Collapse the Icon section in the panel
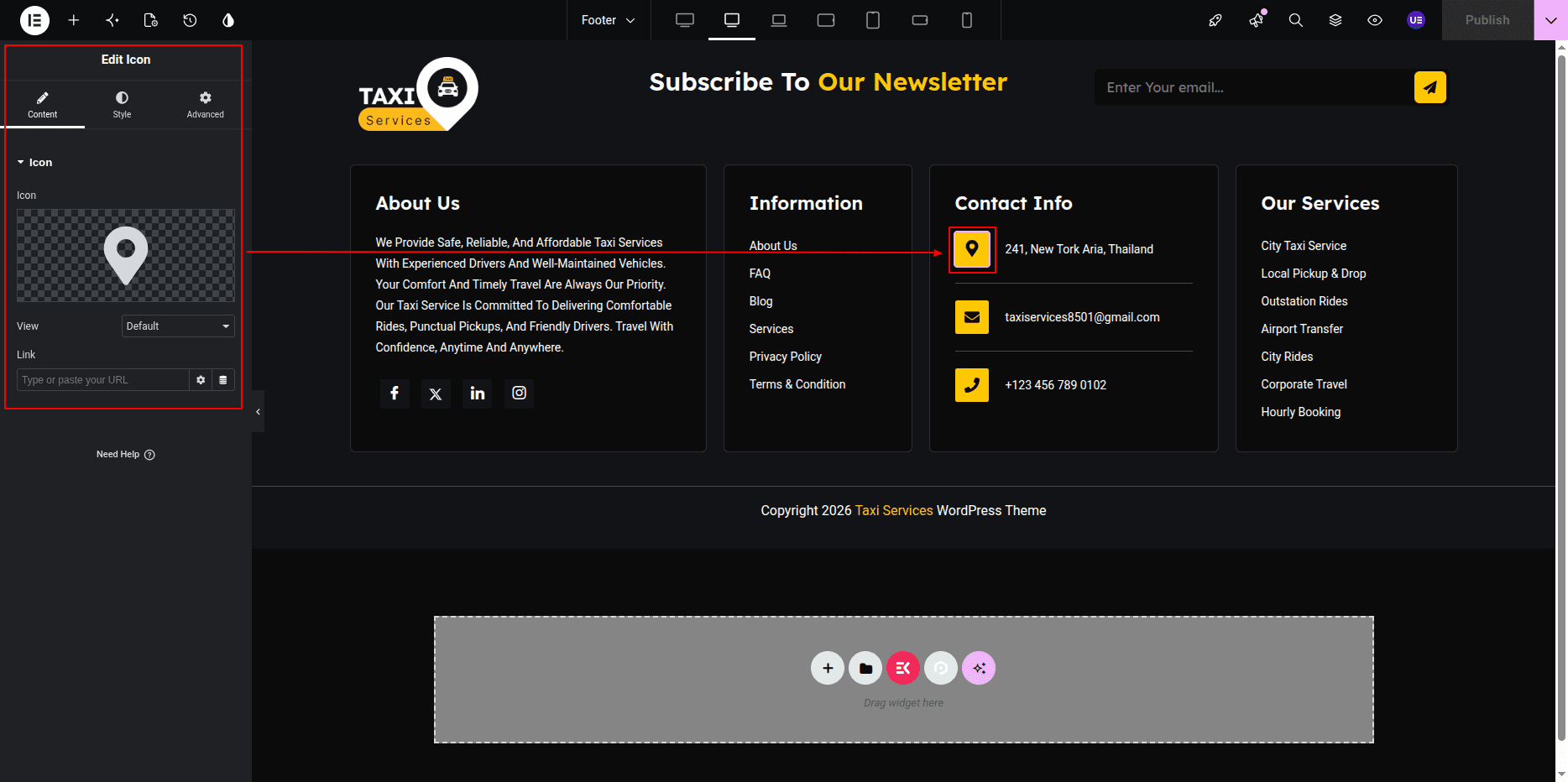Screen dimensions: 1568x782 (34, 163)
